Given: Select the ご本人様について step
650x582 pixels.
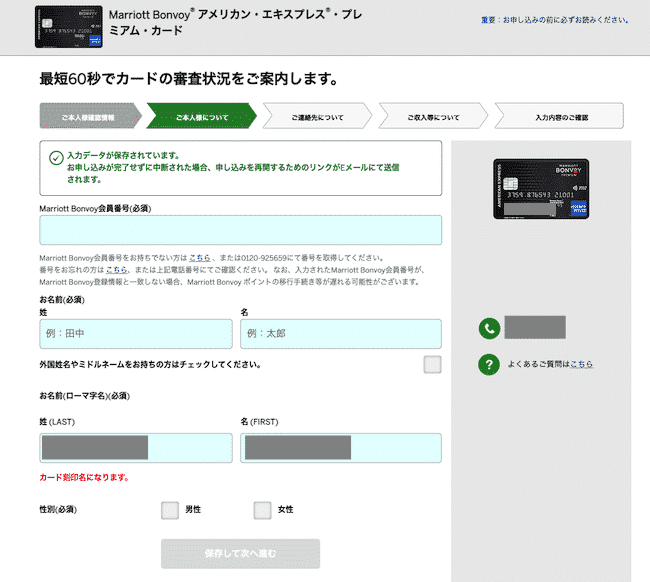Looking at the screenshot, I should [x=202, y=117].
